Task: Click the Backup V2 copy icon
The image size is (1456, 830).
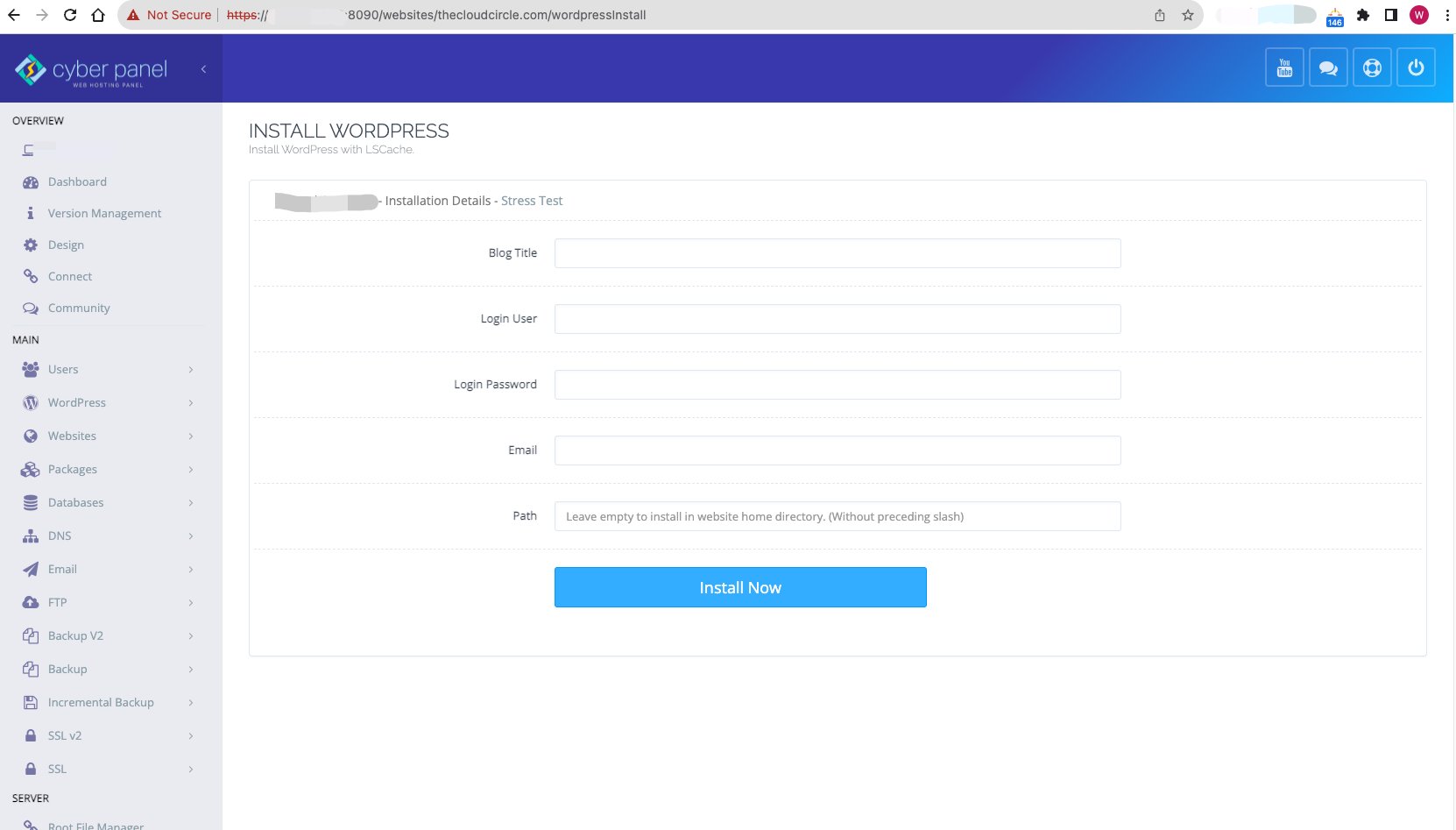Action: coord(31,636)
